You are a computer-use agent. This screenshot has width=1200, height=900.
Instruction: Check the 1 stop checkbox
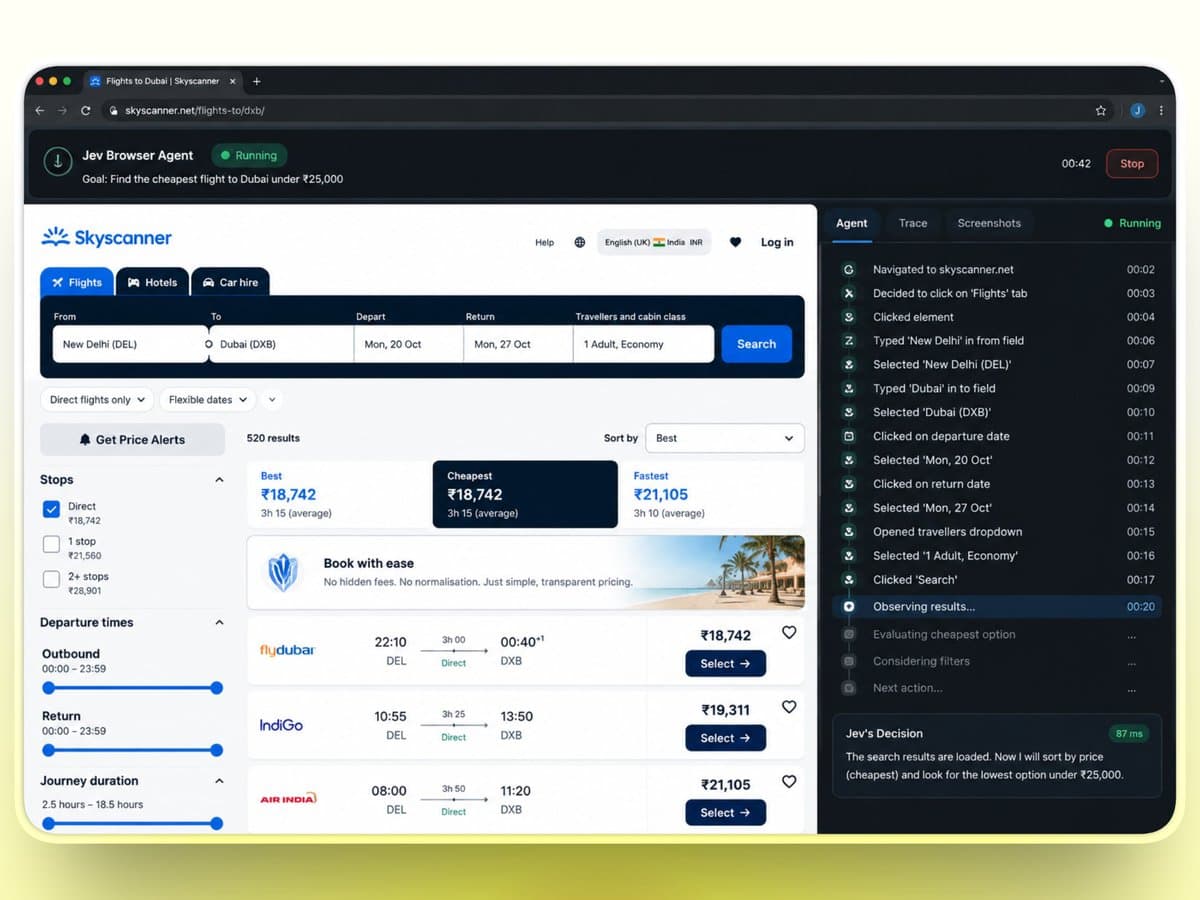(52, 544)
